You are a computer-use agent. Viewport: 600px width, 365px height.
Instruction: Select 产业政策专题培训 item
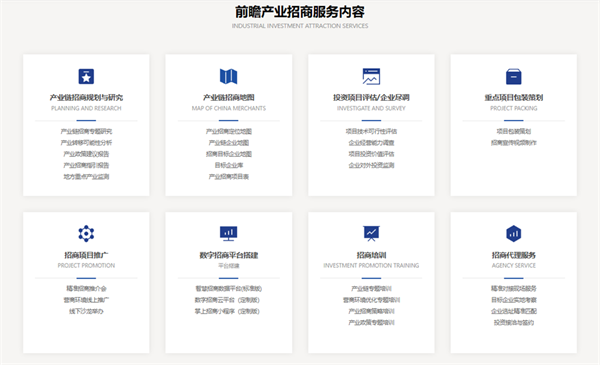click(371, 323)
